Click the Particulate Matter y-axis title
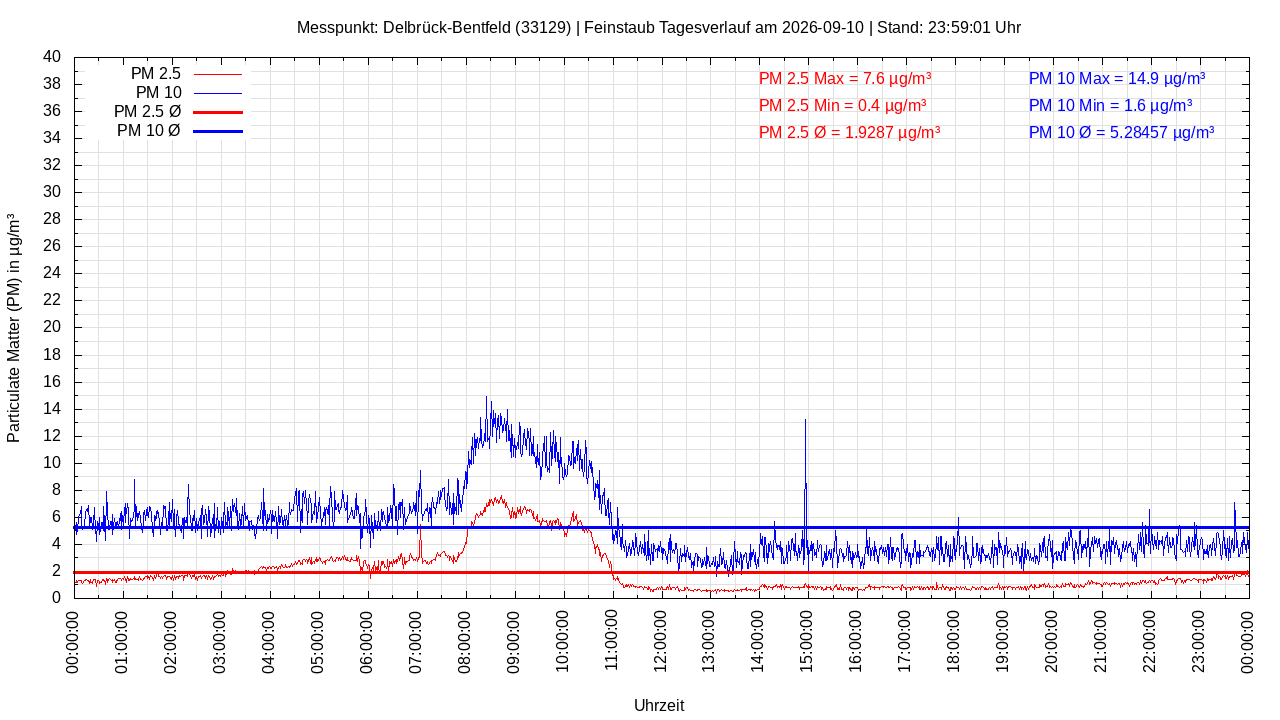1280x720 pixels. click(14, 327)
